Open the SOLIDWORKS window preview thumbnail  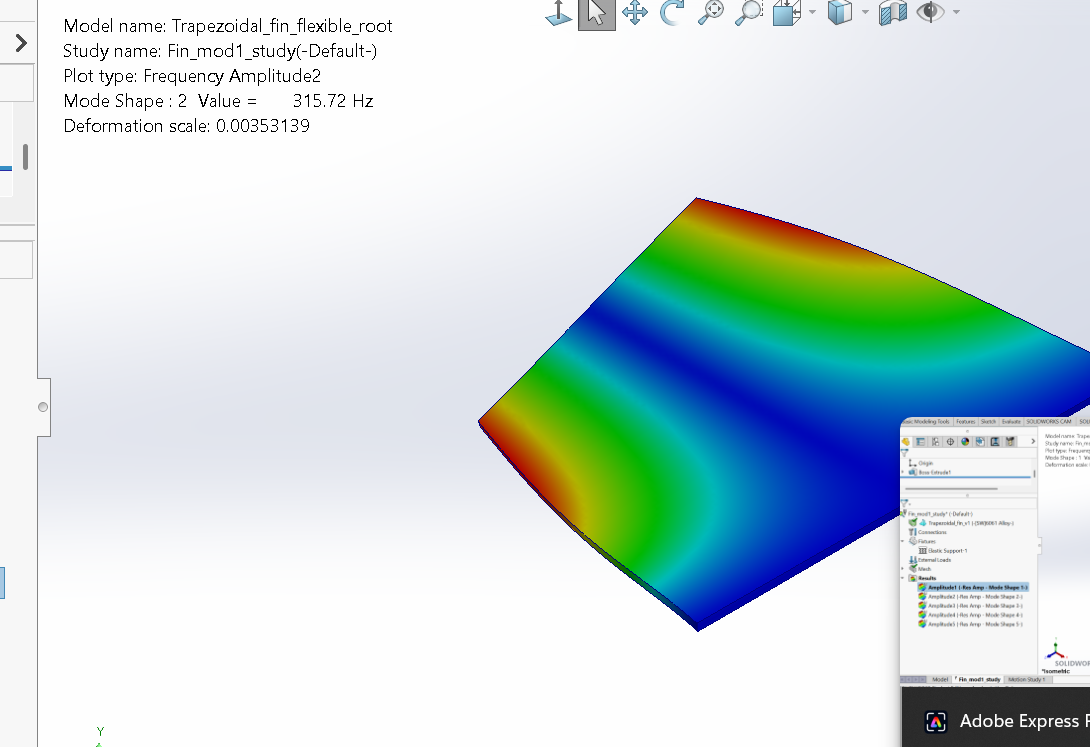coord(995,551)
